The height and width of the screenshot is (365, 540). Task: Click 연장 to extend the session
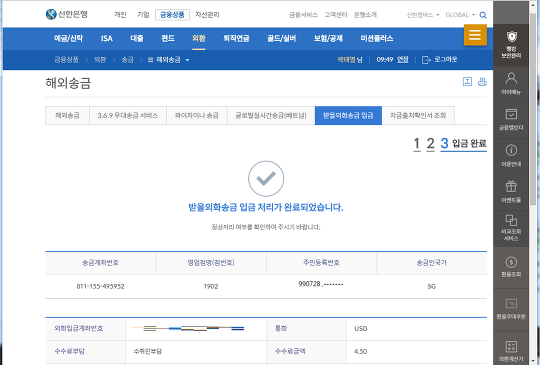tap(403, 60)
